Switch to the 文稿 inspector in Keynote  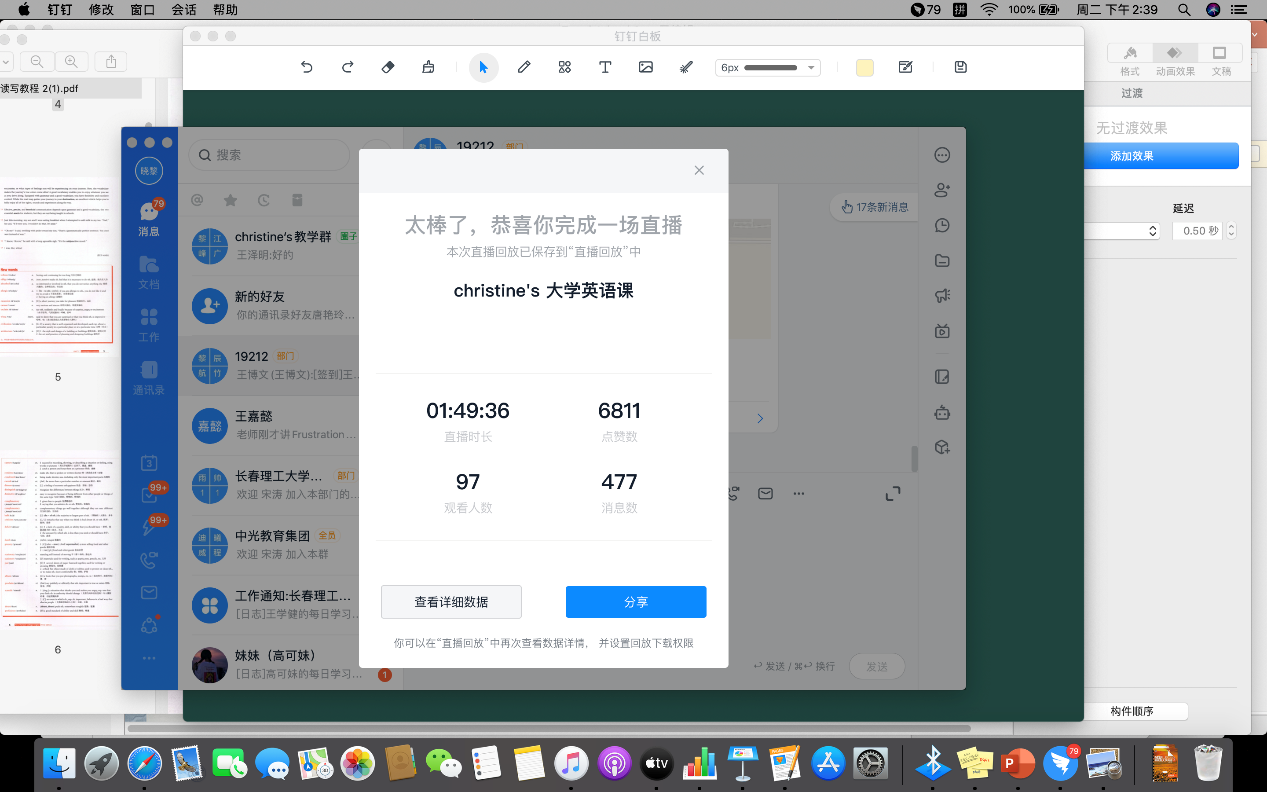pos(1220,59)
